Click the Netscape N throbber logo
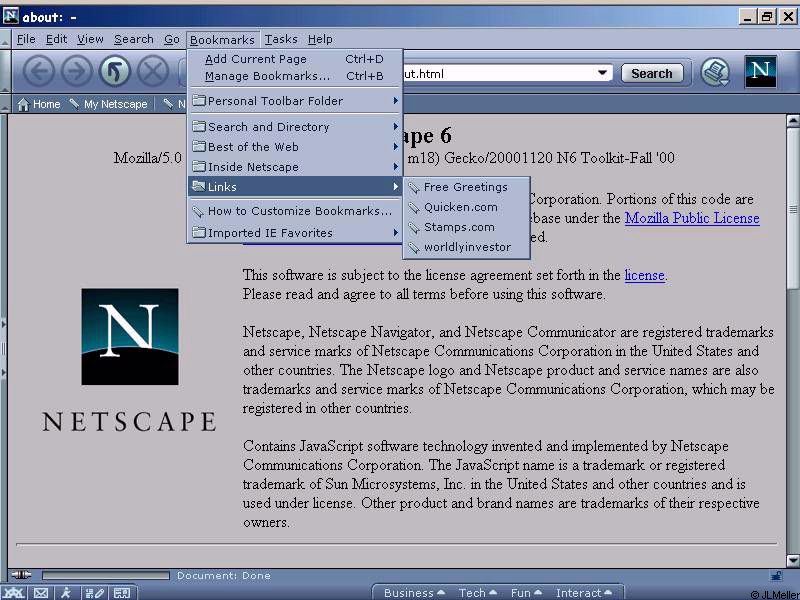800x600 pixels. [760, 71]
